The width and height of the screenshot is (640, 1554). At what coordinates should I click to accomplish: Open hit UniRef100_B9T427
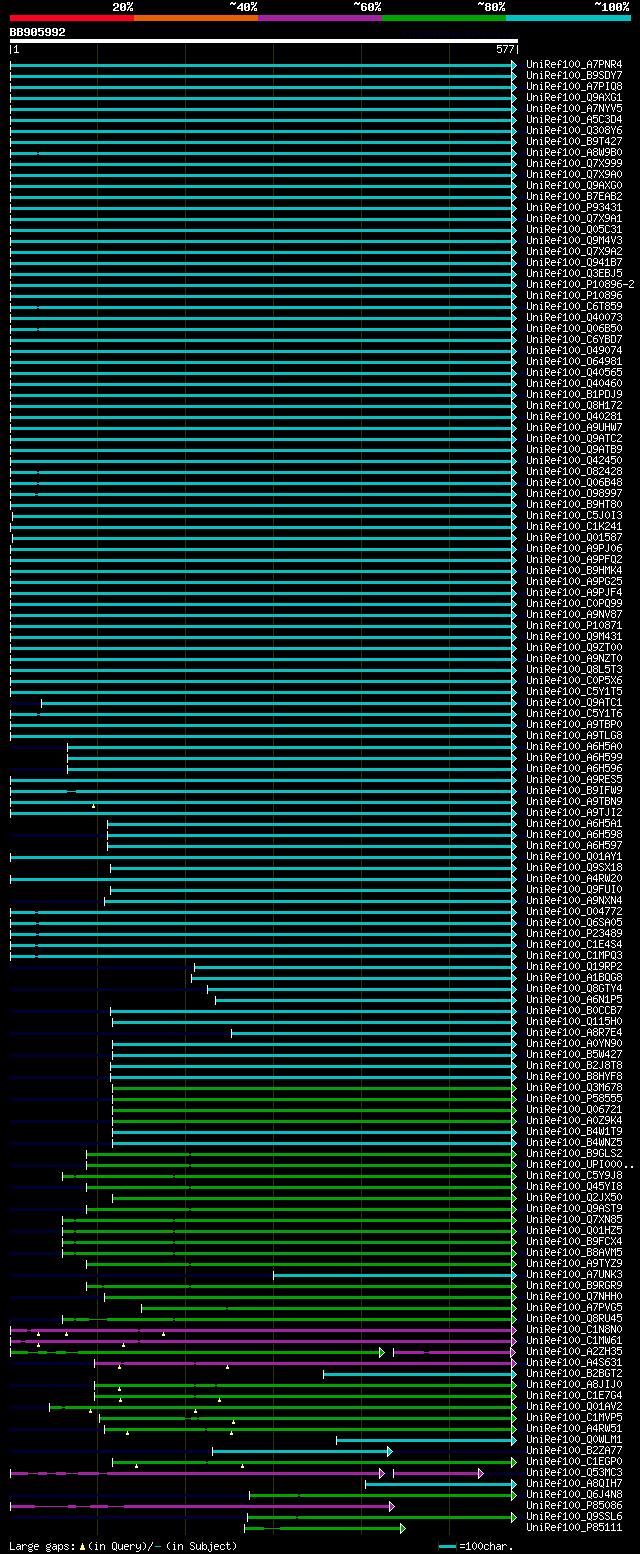pos(574,142)
